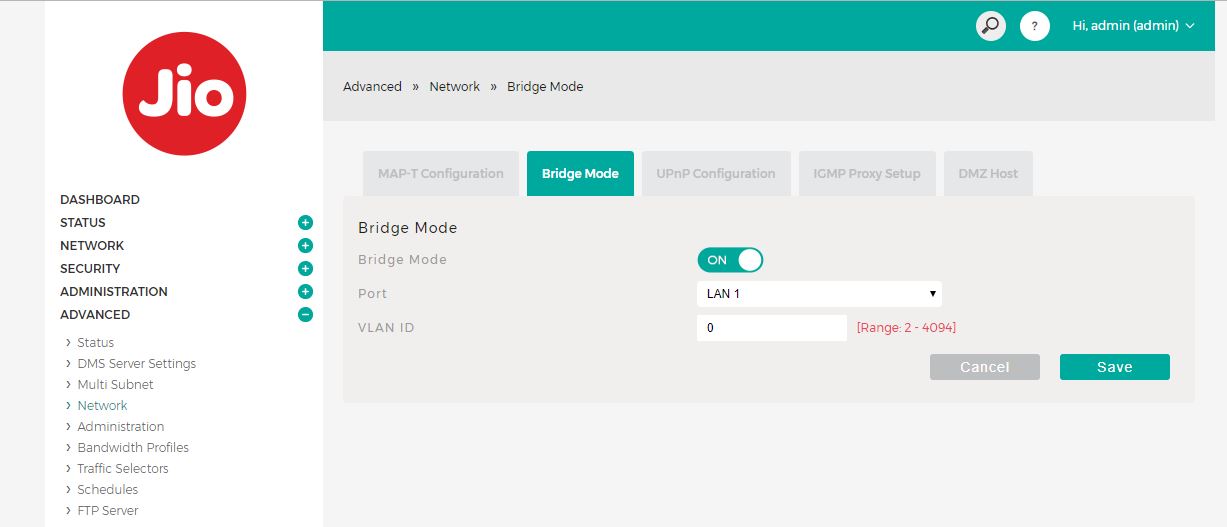The width and height of the screenshot is (1227, 527).
Task: Collapse the ADVANCED menu minus icon
Action: (305, 315)
